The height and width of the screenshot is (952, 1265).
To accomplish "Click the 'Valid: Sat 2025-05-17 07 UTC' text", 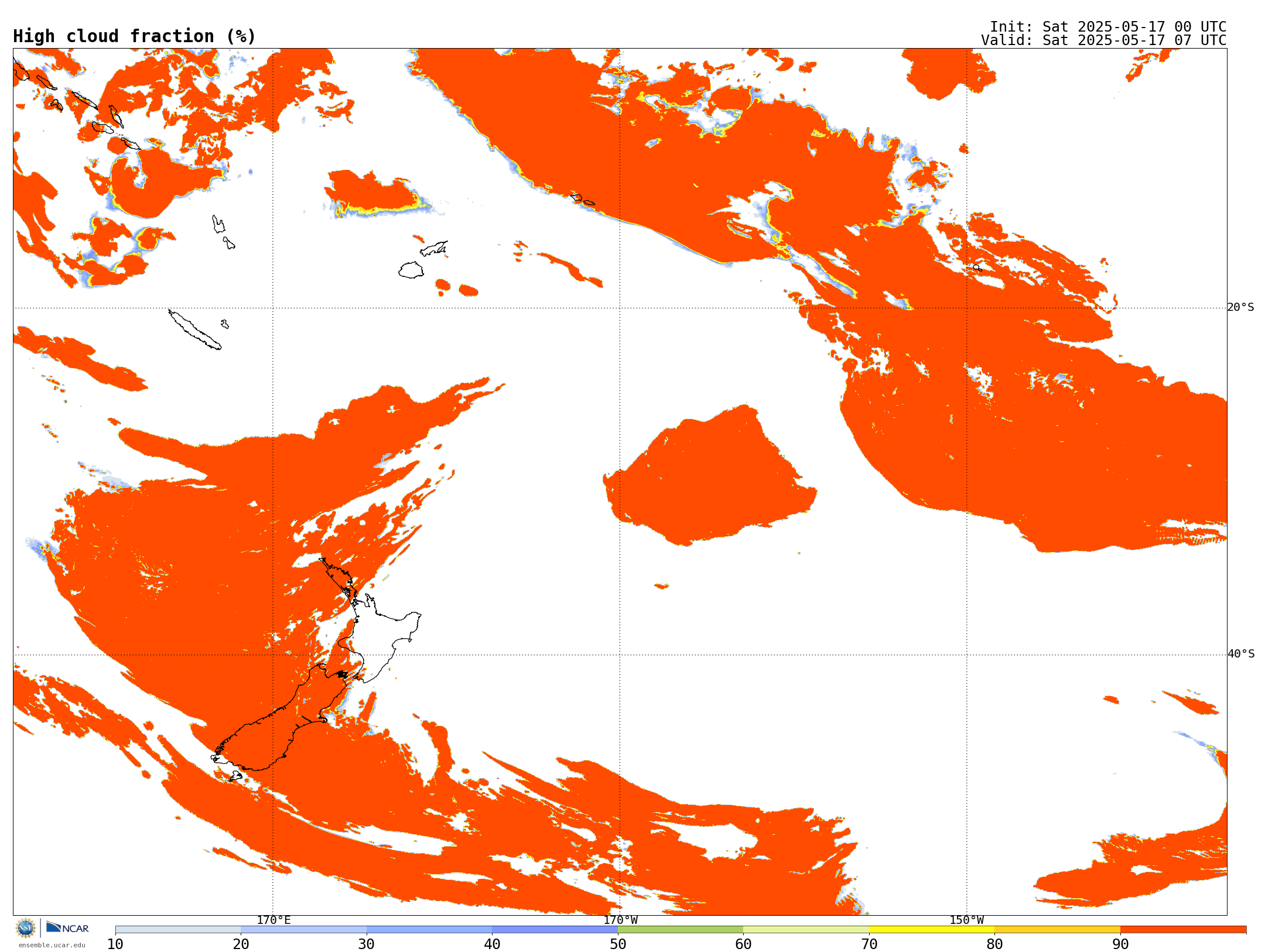I will pyautogui.click(x=1104, y=40).
